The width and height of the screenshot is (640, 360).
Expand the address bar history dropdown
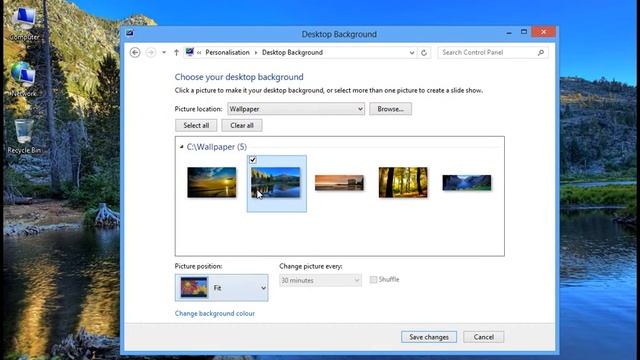click(x=412, y=53)
